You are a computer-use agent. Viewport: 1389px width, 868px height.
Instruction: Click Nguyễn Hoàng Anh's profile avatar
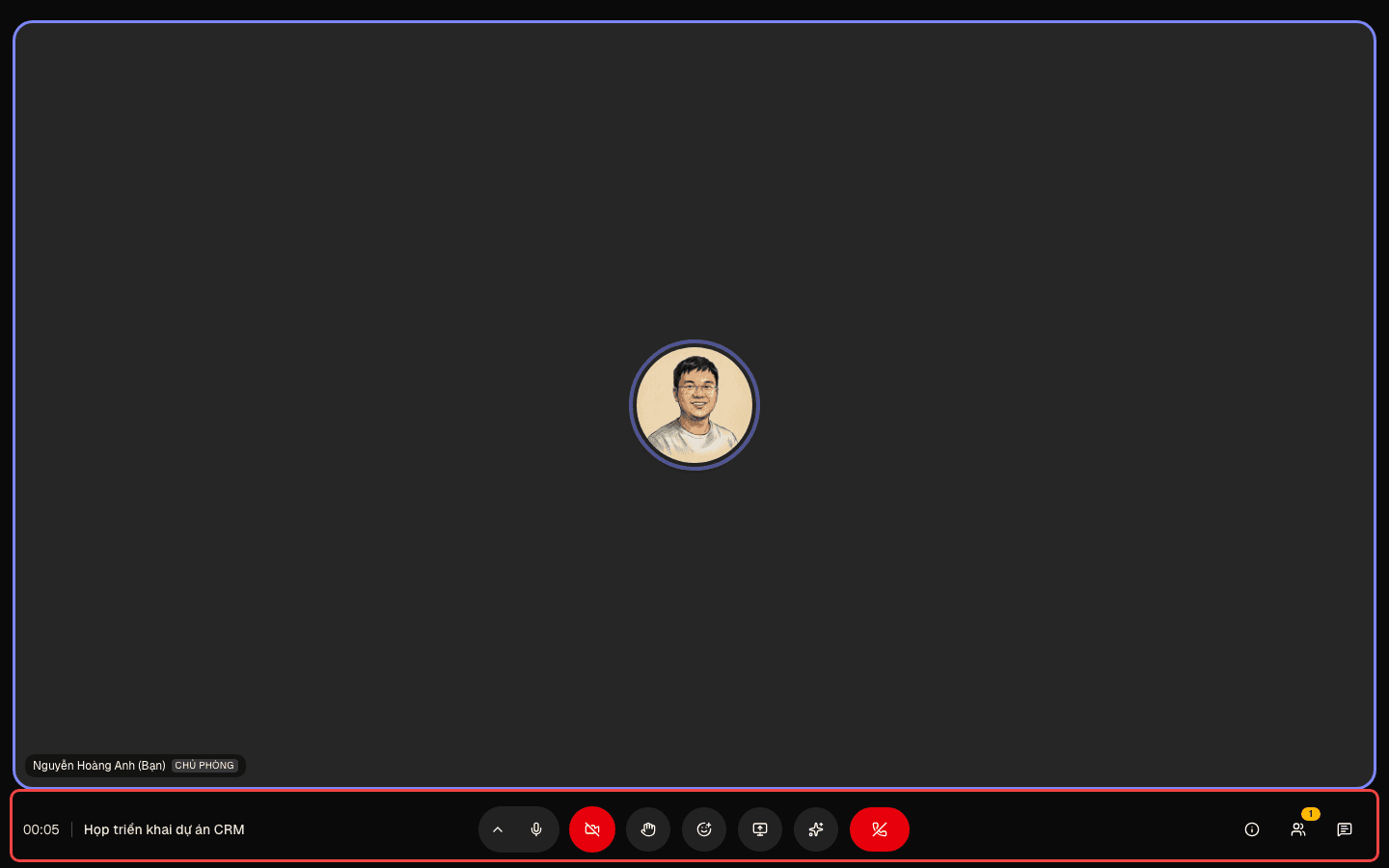click(694, 405)
